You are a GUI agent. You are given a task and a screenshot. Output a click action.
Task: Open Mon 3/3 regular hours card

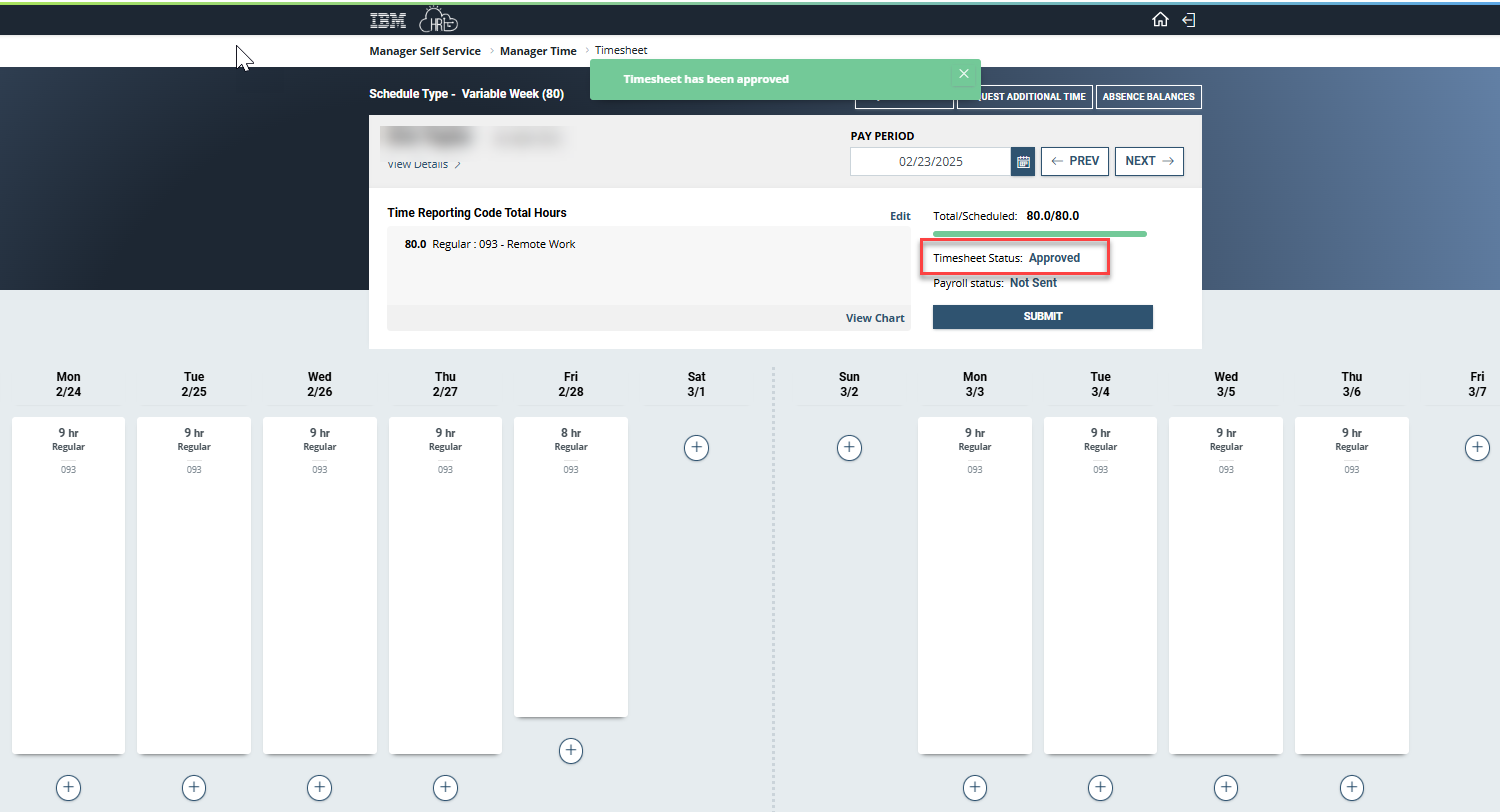click(975, 585)
